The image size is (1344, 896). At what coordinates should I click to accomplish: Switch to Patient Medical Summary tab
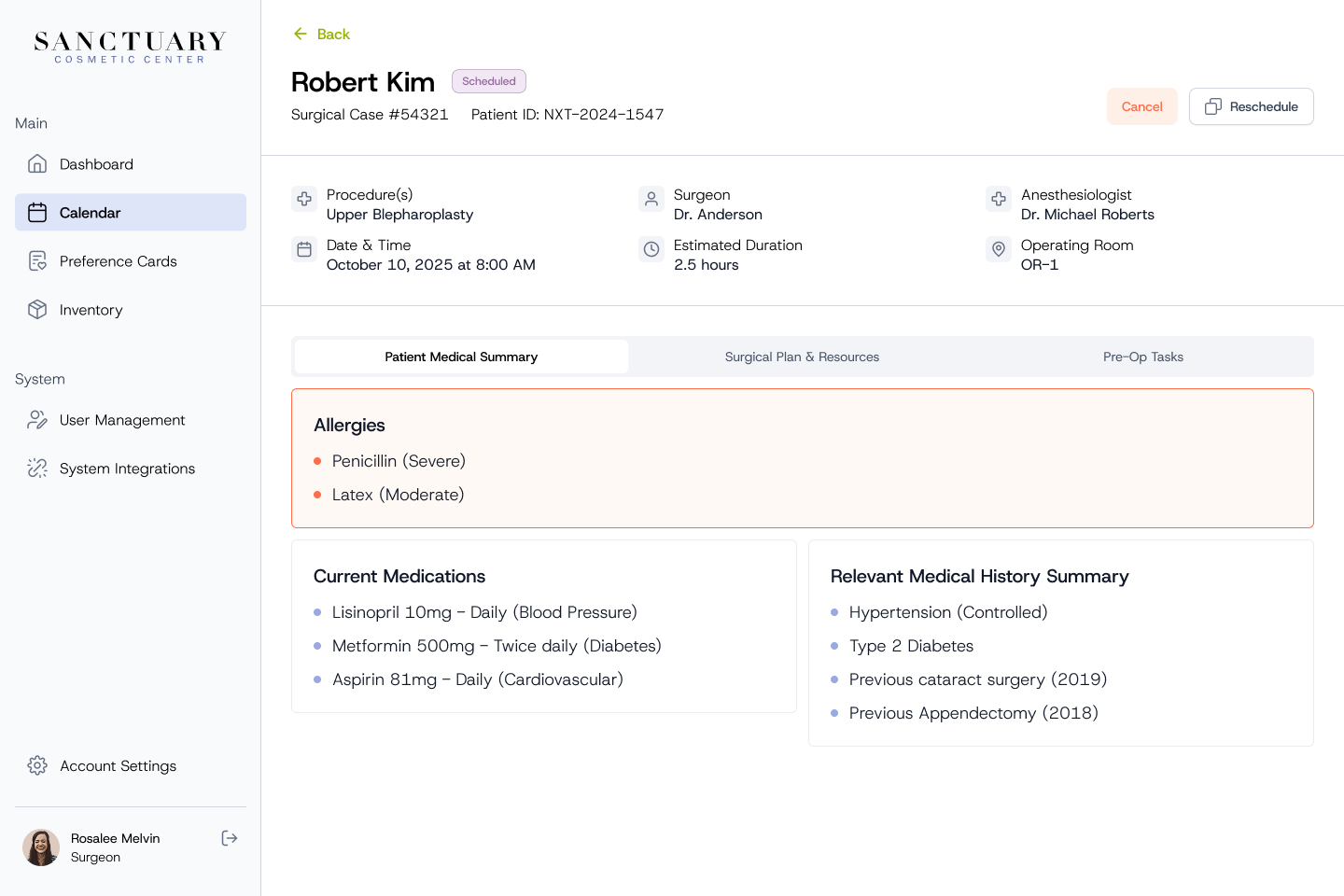(x=461, y=357)
